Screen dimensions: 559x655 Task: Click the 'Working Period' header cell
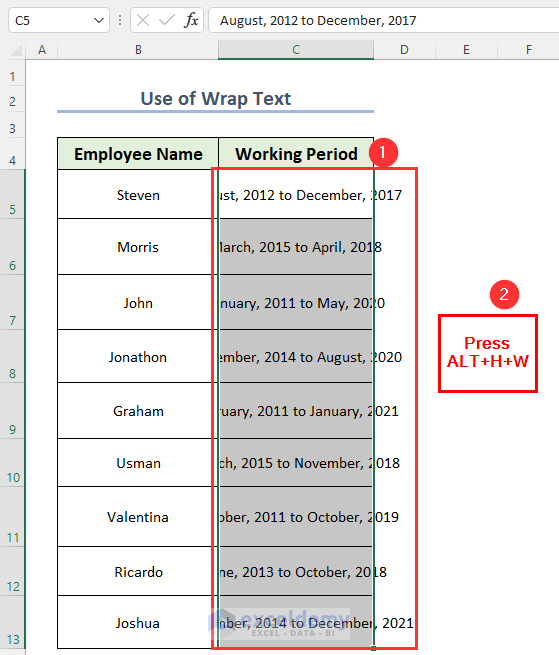point(296,154)
